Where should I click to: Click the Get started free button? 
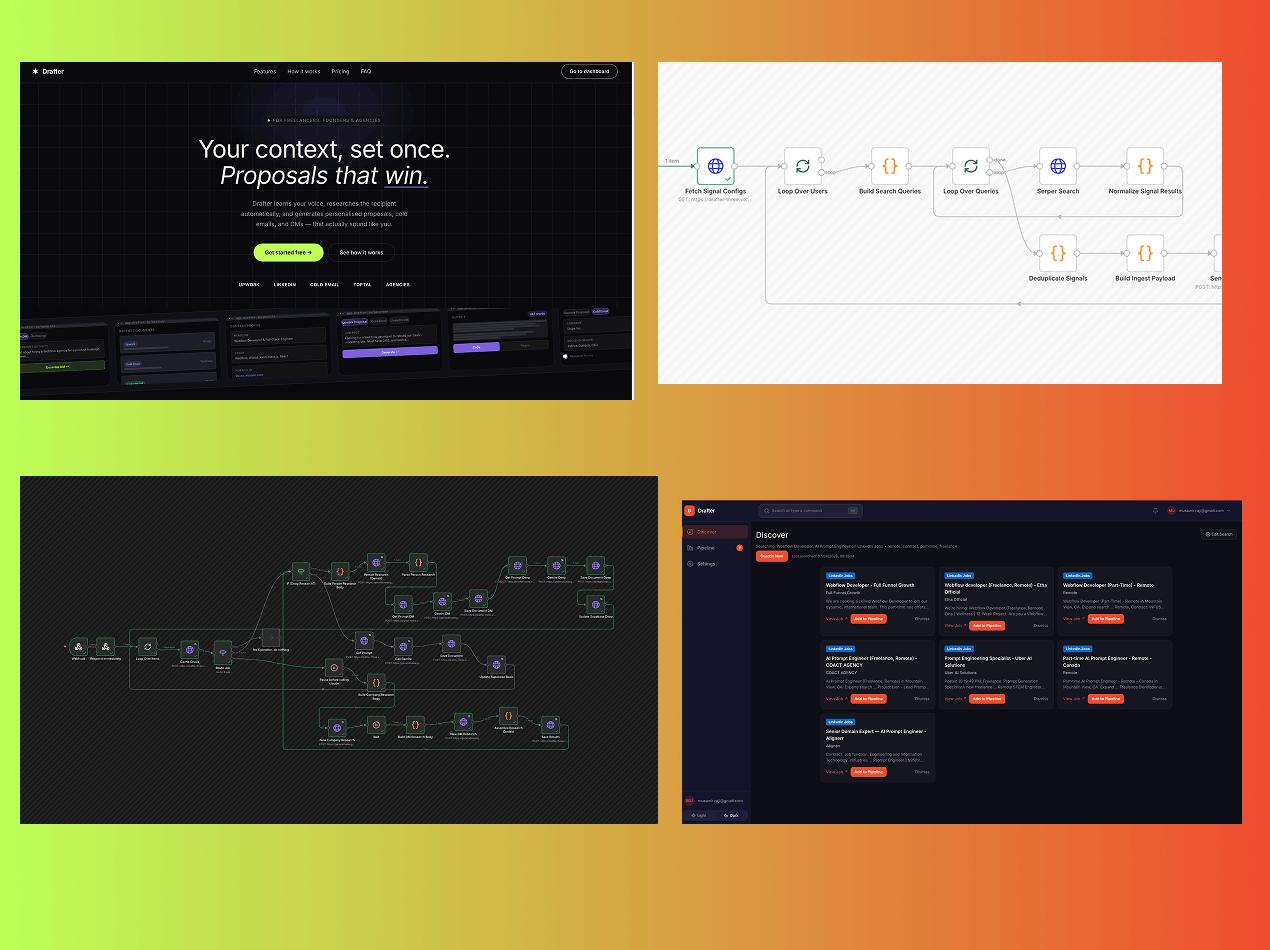click(288, 253)
